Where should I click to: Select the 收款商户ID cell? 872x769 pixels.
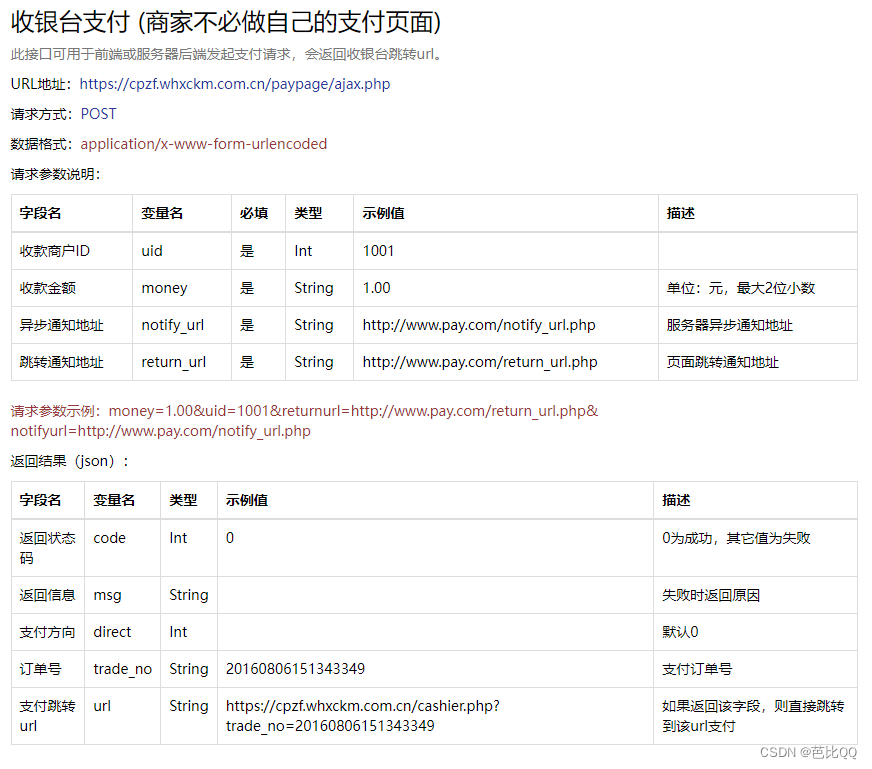[x=72, y=251]
